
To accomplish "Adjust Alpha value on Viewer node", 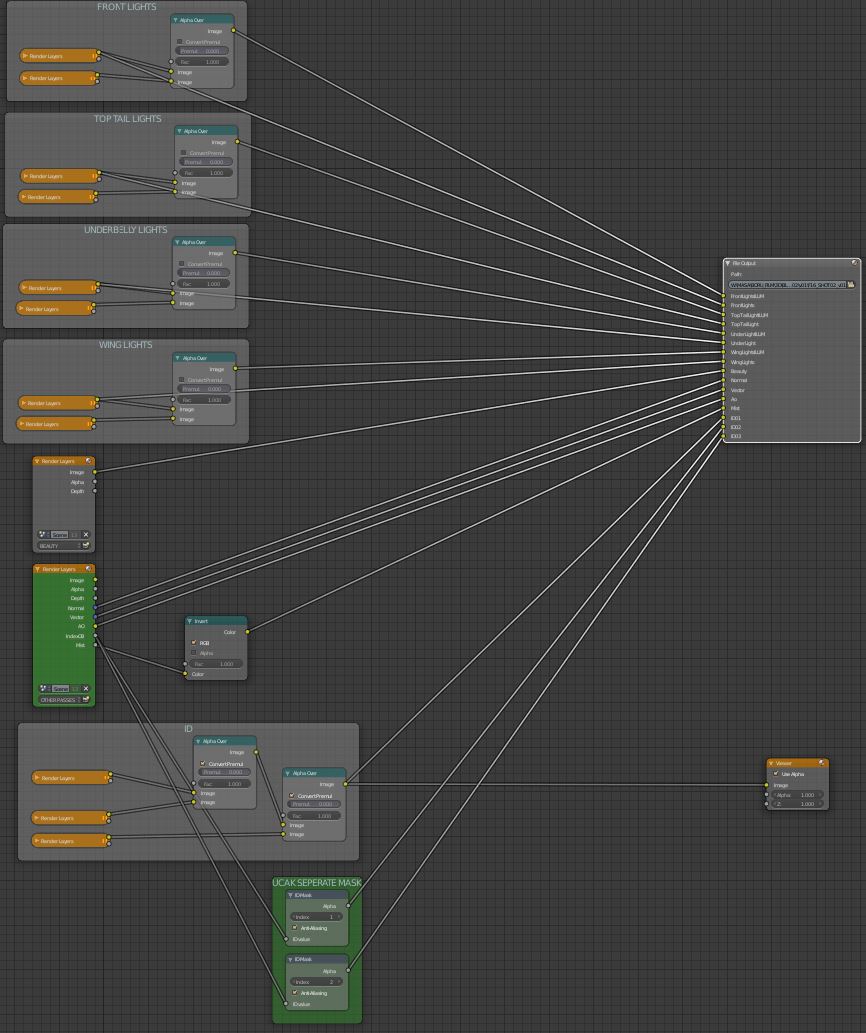I will (798, 795).
